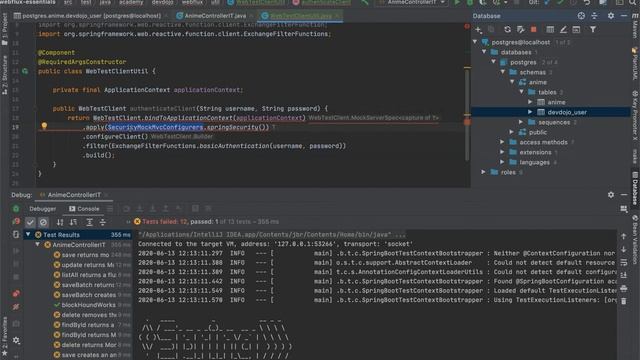Toggle mute breakpoints
640x360 pixels.
16,307
